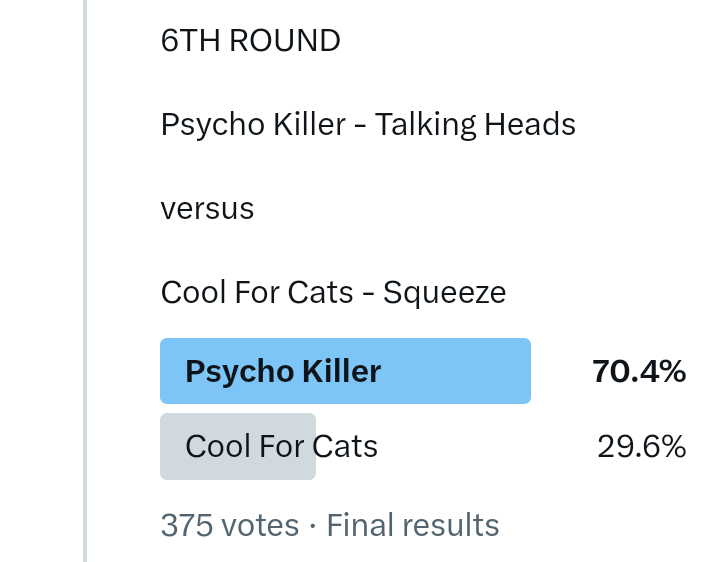Click the dot separator after "375 votes"
Viewport: 720px width, 562px height.
click(x=313, y=525)
